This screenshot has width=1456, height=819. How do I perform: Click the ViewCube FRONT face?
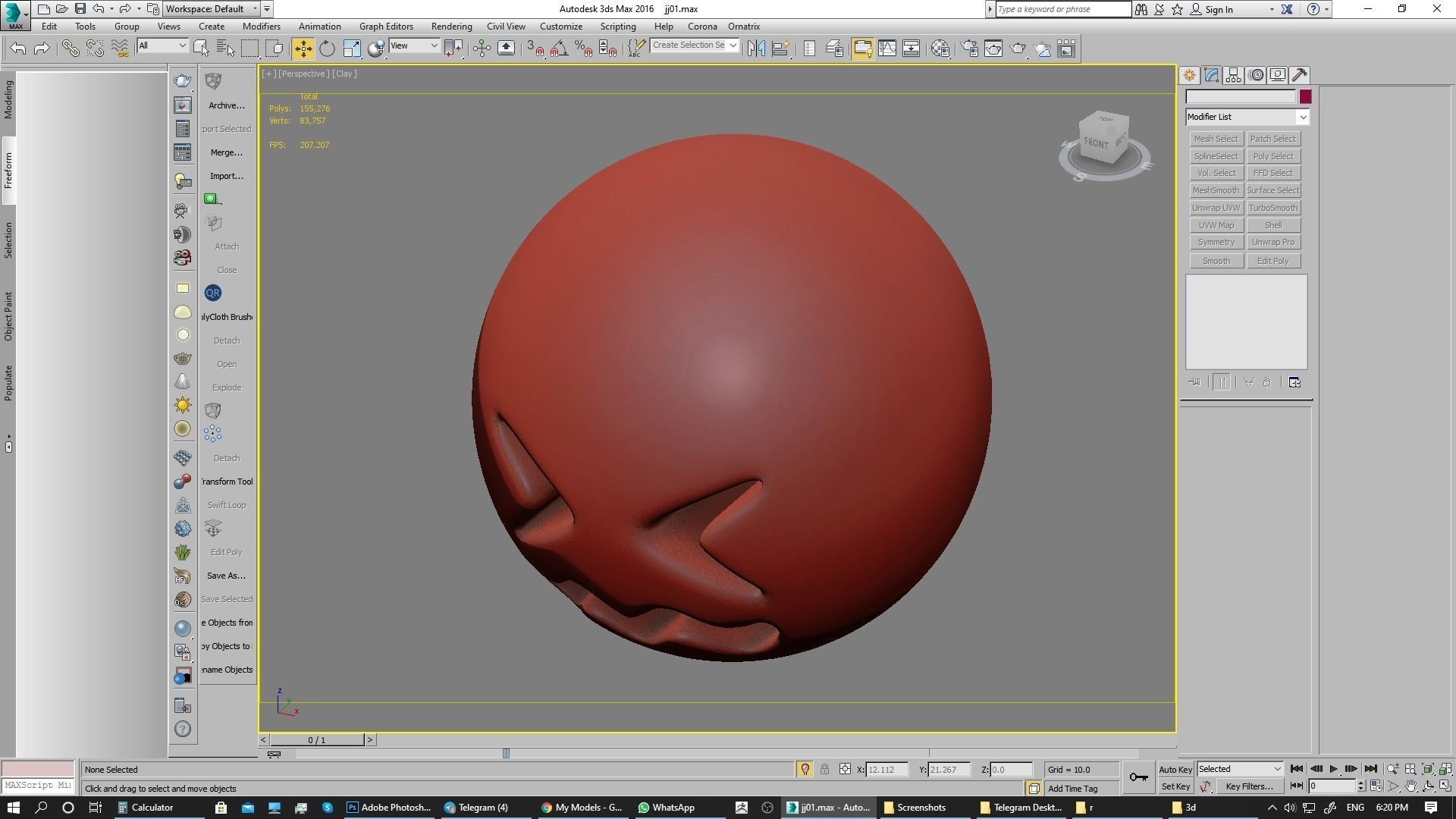1096,143
